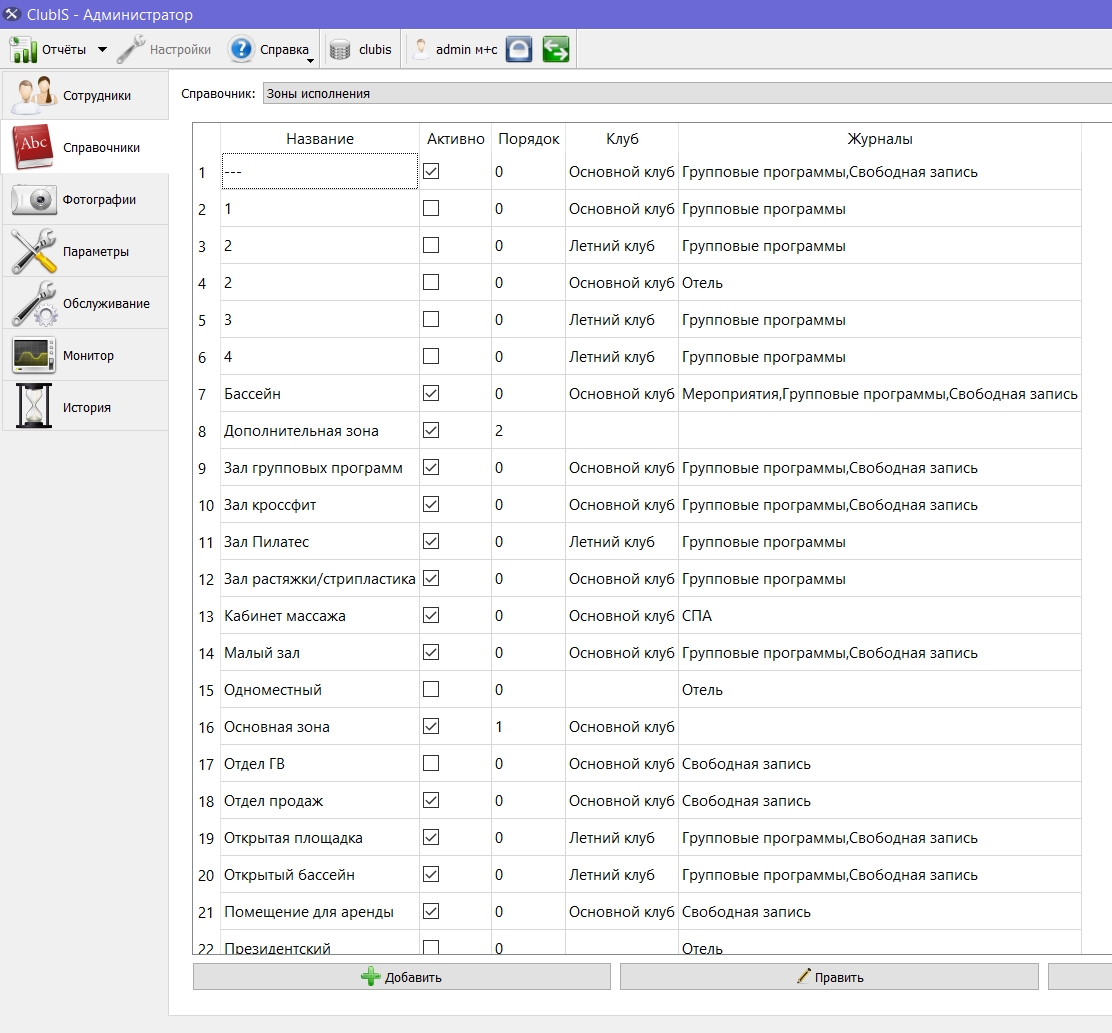This screenshot has height=1033, width=1112.
Task: Click the lock session icon
Action: [x=518, y=50]
